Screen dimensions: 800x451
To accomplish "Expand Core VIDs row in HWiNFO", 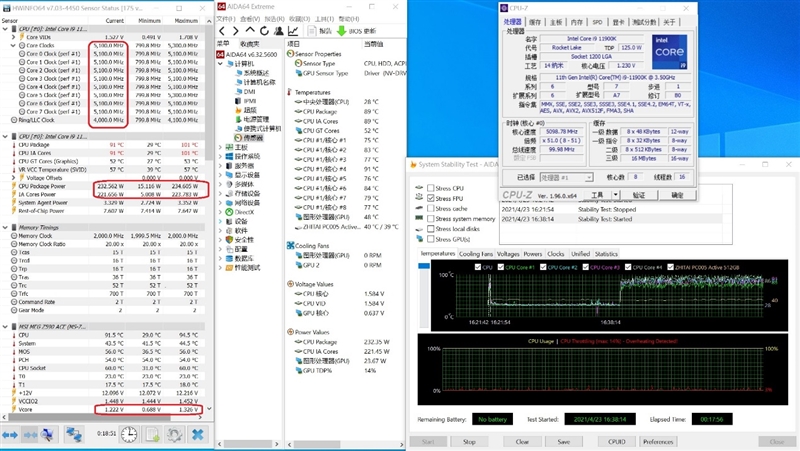I will click(x=13, y=37).
